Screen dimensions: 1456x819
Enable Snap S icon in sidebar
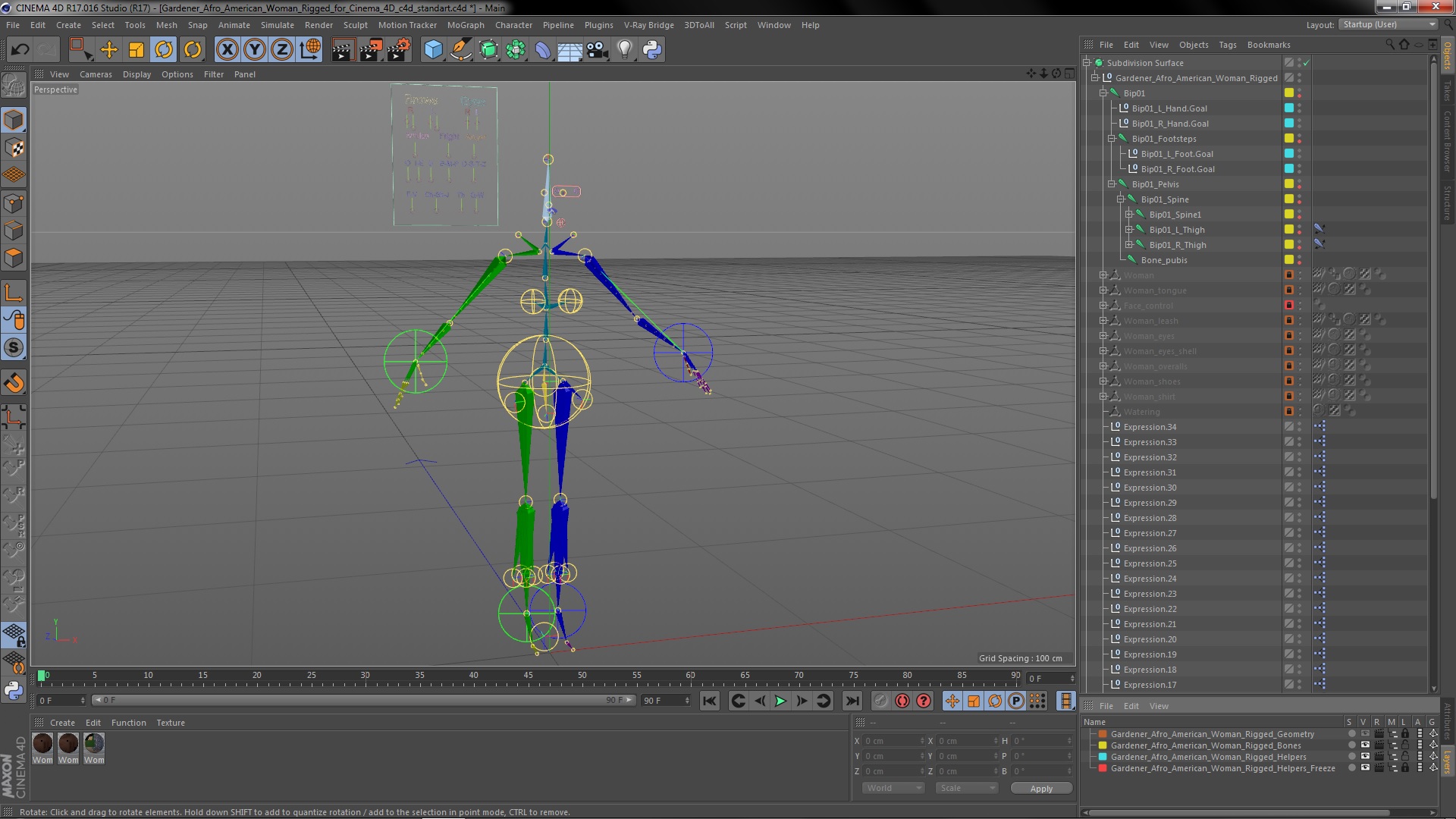pos(14,348)
